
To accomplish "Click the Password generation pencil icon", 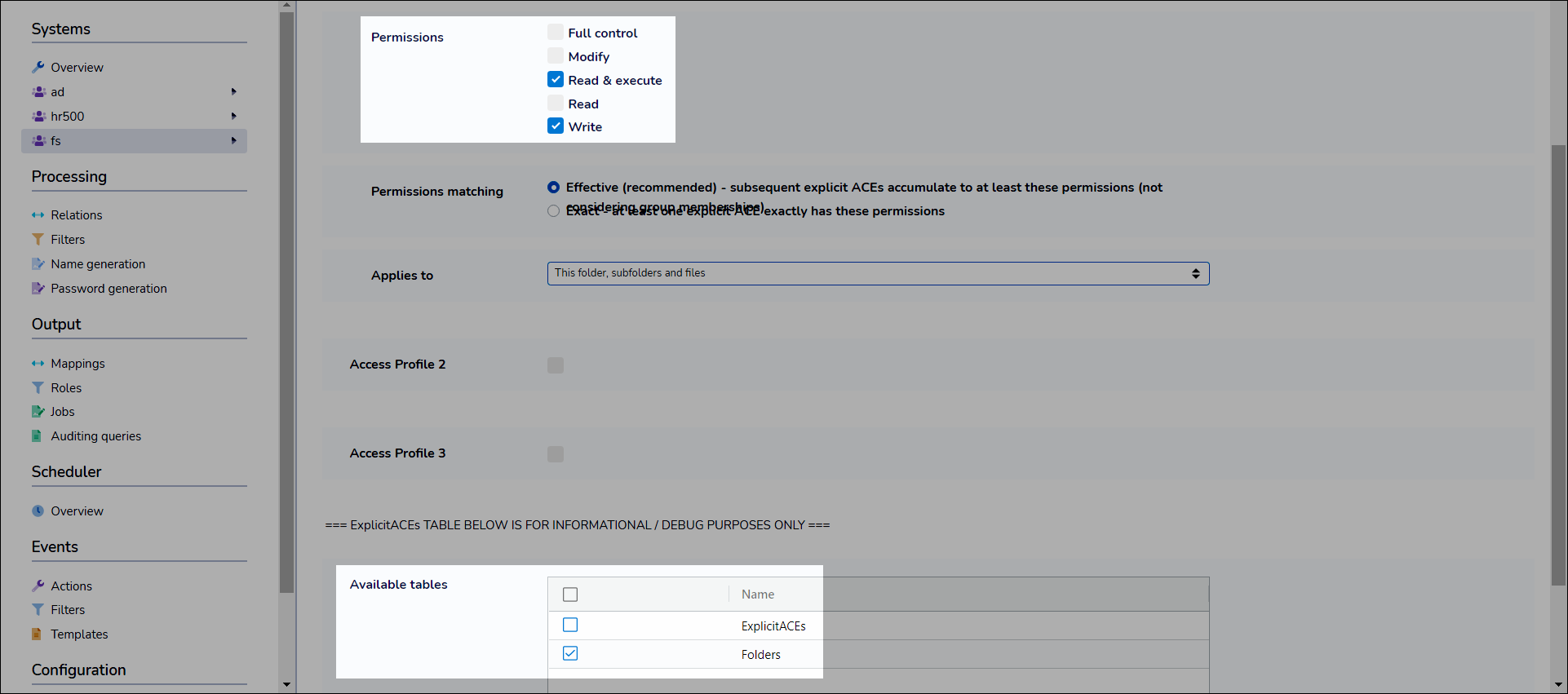I will coord(38,288).
